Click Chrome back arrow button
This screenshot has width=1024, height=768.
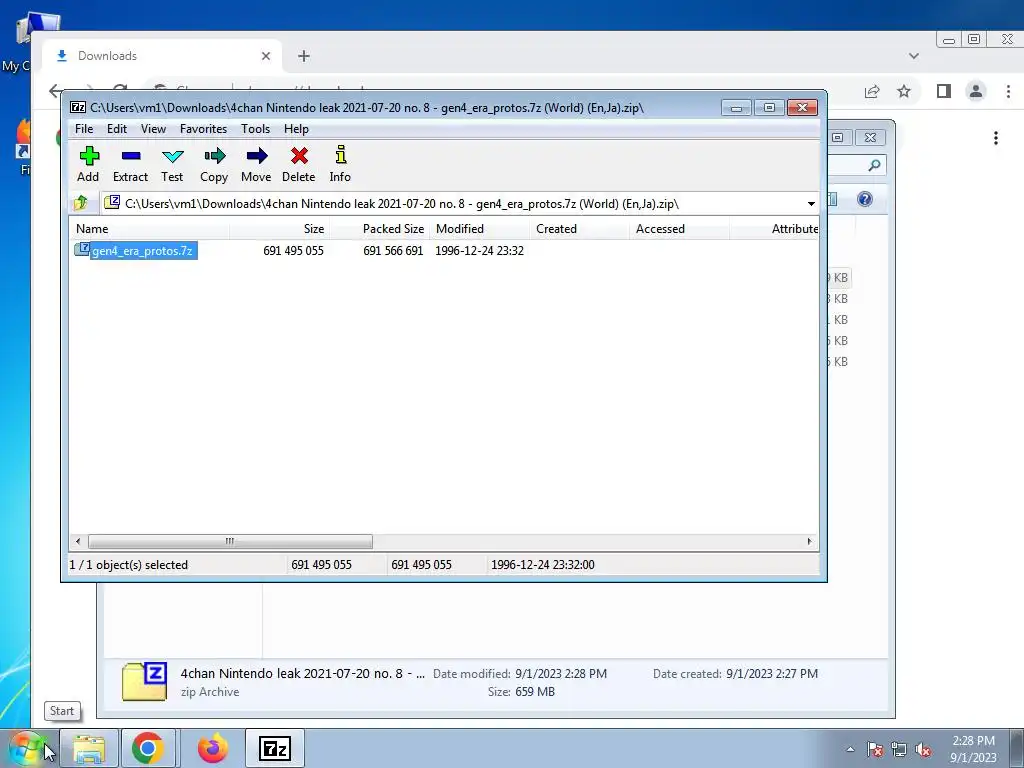(56, 91)
